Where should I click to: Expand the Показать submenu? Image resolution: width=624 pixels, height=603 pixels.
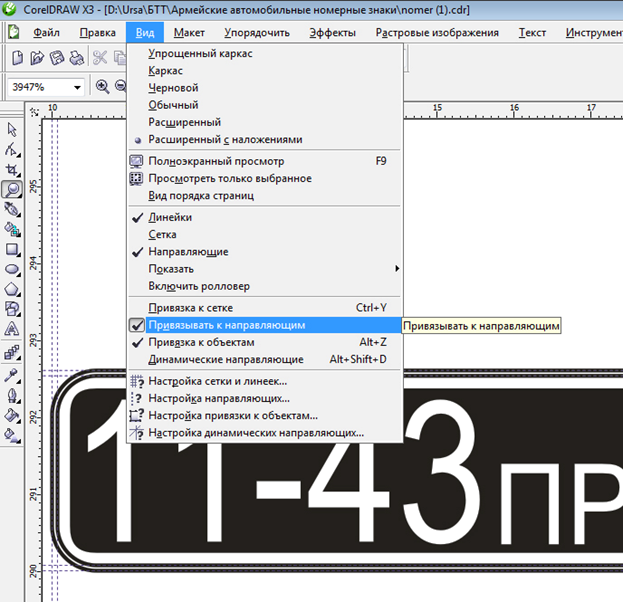click(265, 269)
